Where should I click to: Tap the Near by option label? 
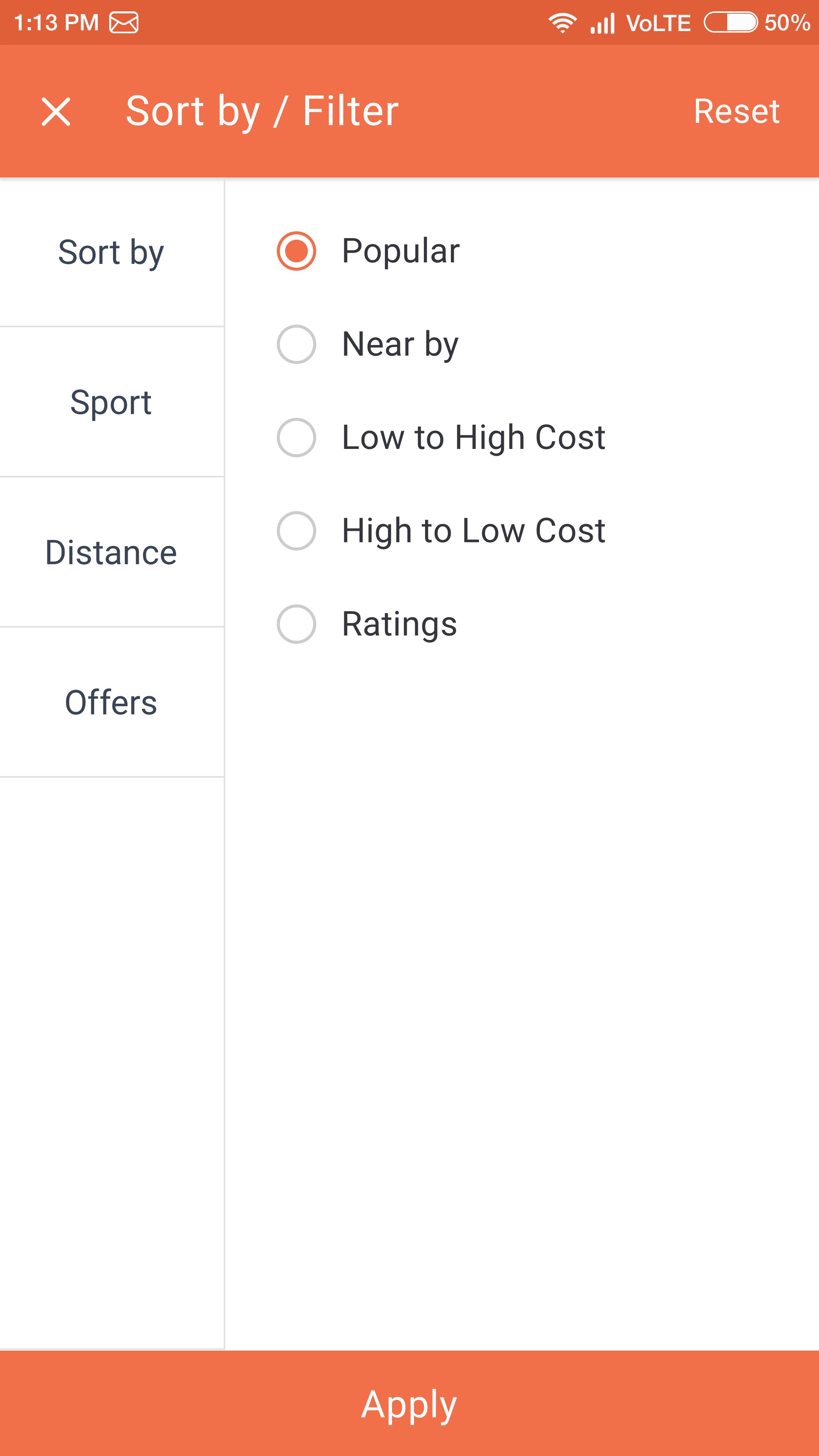[x=400, y=344]
